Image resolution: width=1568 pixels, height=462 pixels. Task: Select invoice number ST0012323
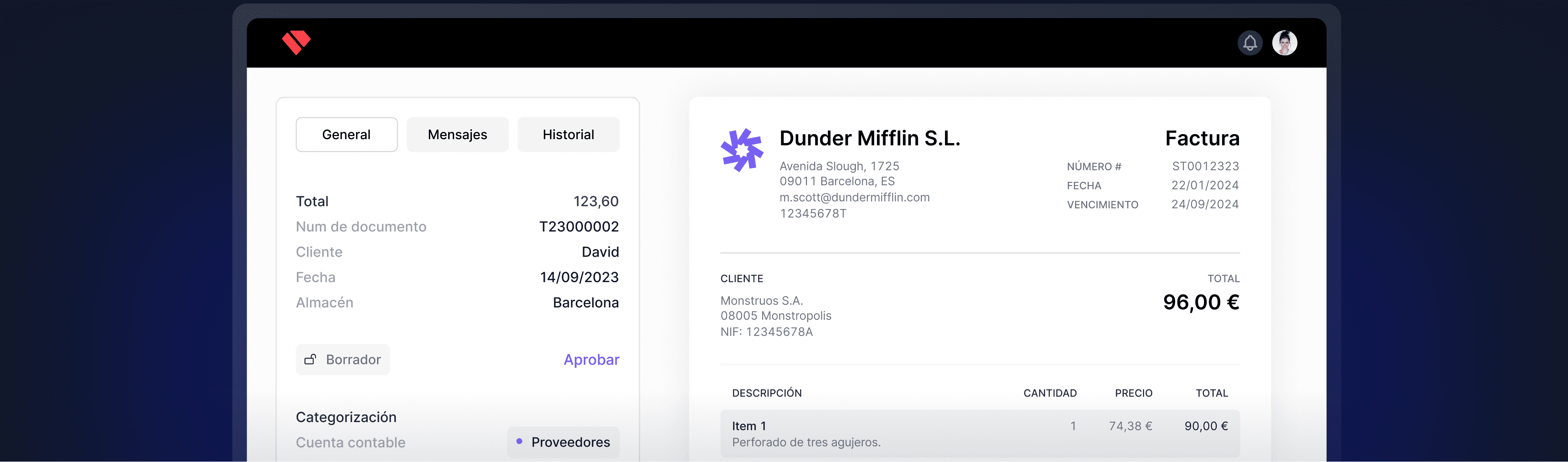coord(1205,166)
